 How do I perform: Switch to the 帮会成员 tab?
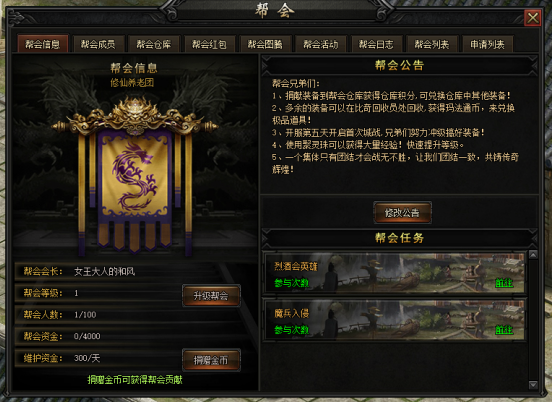[98, 44]
